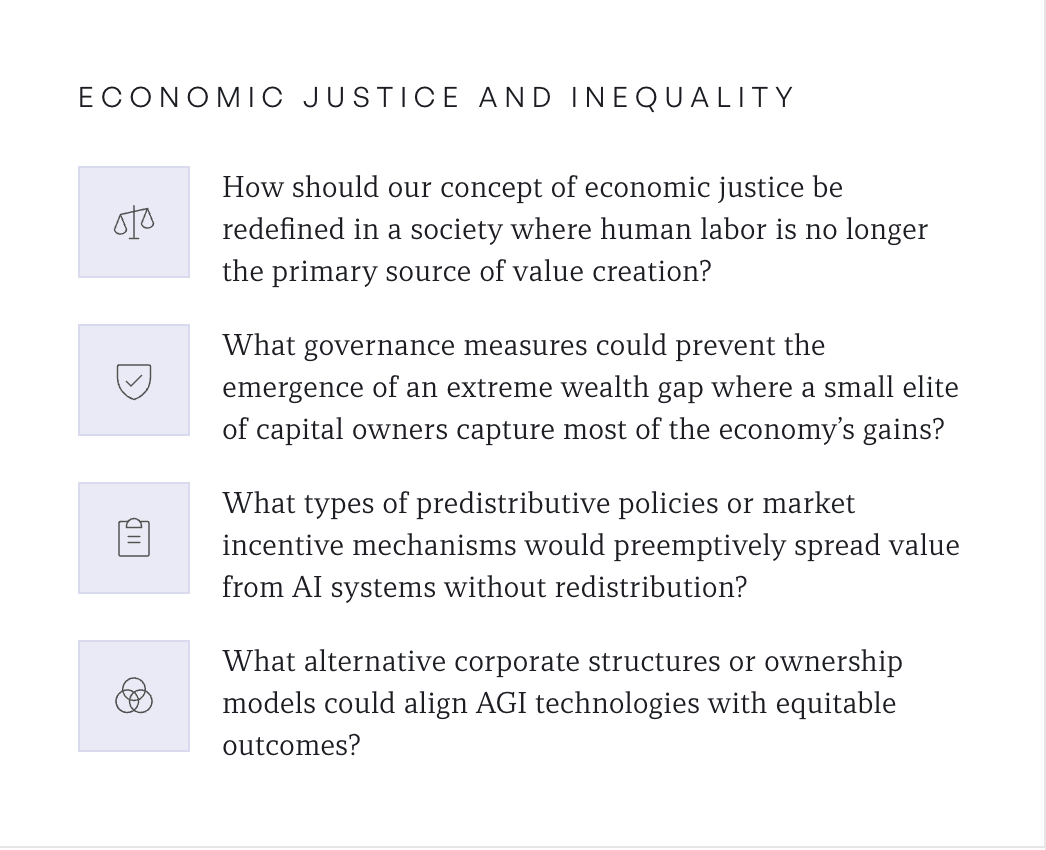
Task: Click the line 'How should our concept of economic justice be'
Action: coord(532,187)
